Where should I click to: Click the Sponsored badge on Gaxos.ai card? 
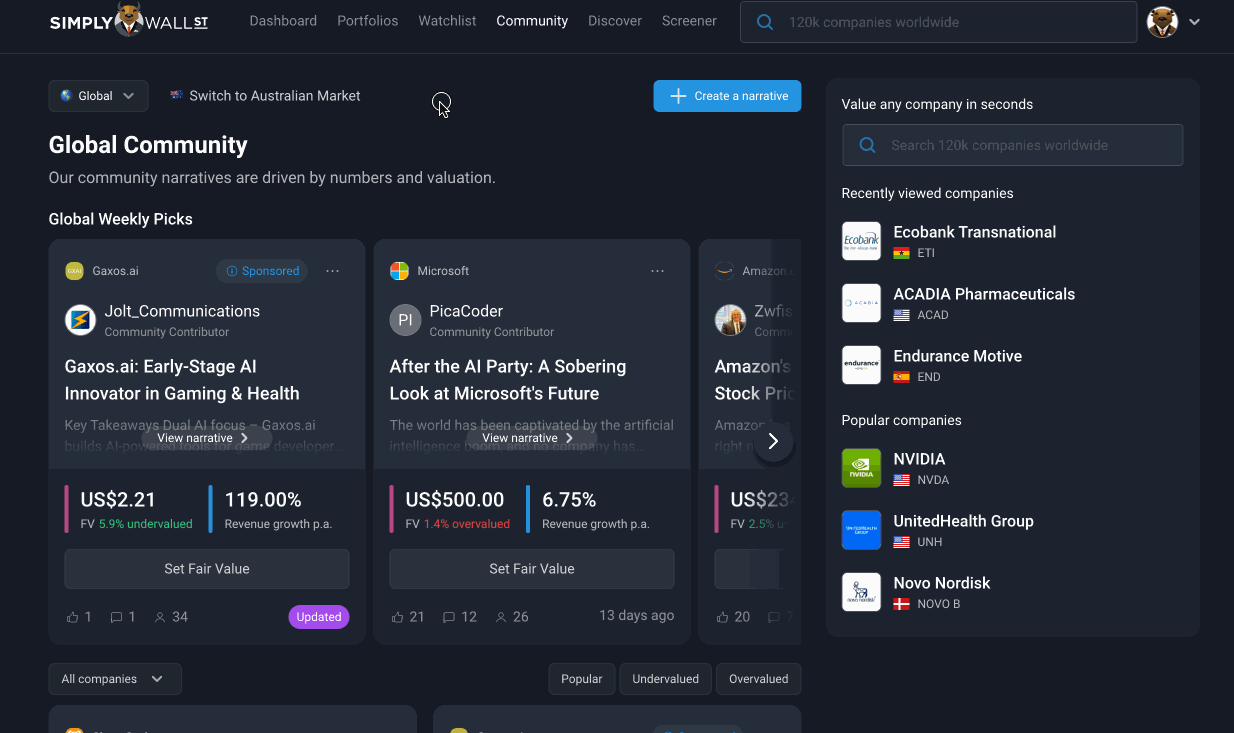click(x=262, y=271)
